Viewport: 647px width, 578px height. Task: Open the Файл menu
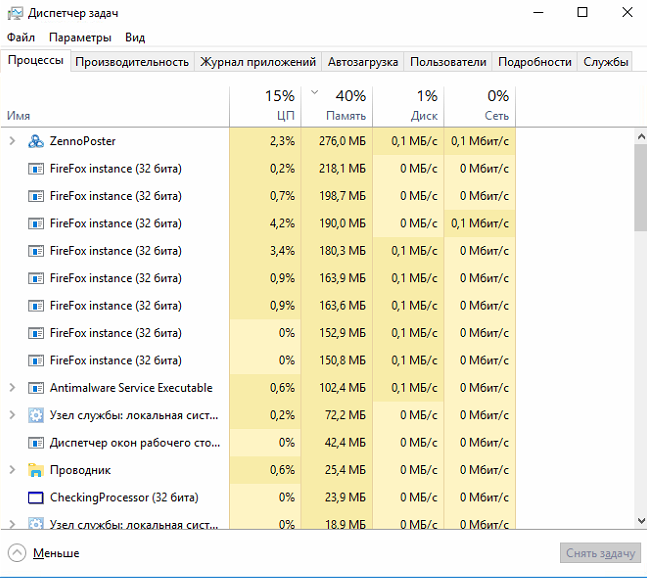coord(21,38)
